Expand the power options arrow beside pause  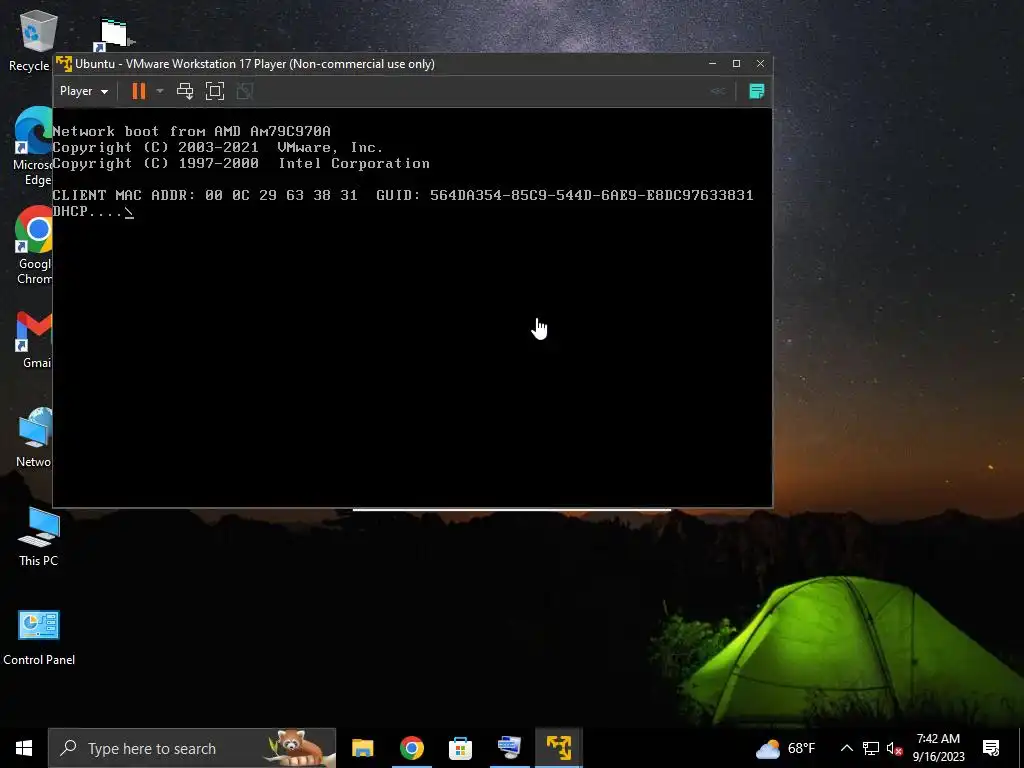(x=160, y=91)
